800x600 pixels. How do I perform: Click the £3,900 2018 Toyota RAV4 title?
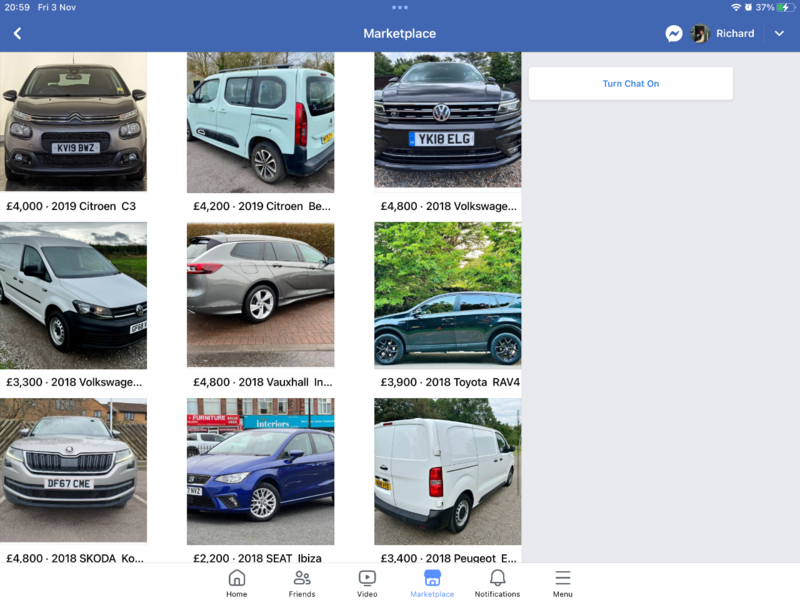pyautogui.click(x=450, y=382)
